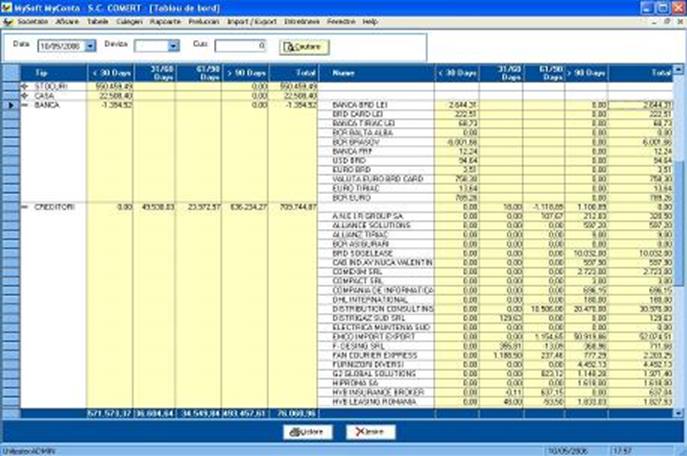The height and width of the screenshot is (456, 687).
Task: Open the Intretinere menu
Action: [302, 21]
